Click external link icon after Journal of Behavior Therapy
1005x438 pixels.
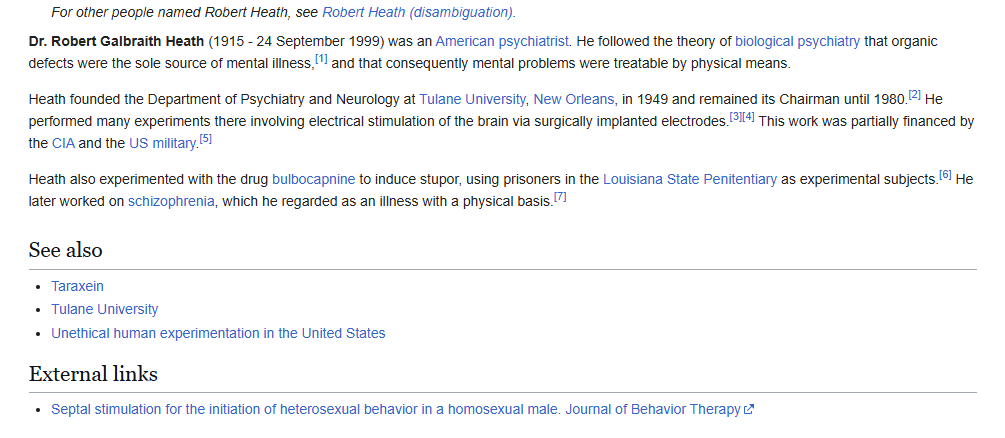pos(749,410)
